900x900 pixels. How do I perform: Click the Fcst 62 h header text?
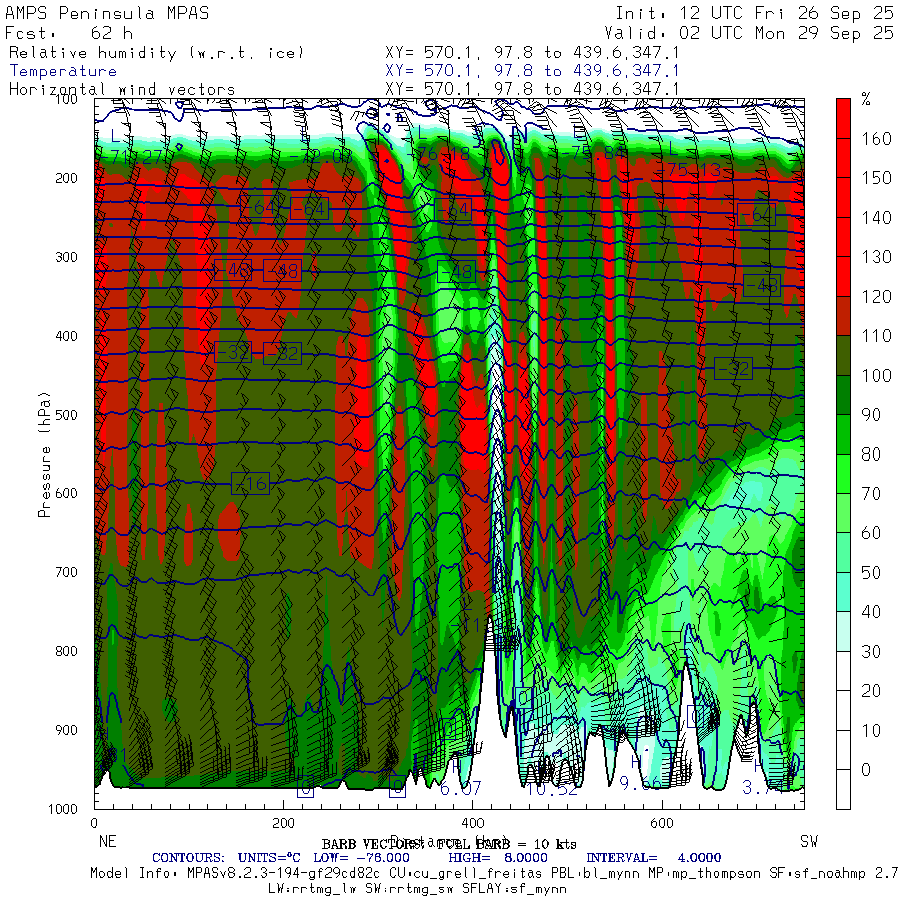click(x=69, y=33)
